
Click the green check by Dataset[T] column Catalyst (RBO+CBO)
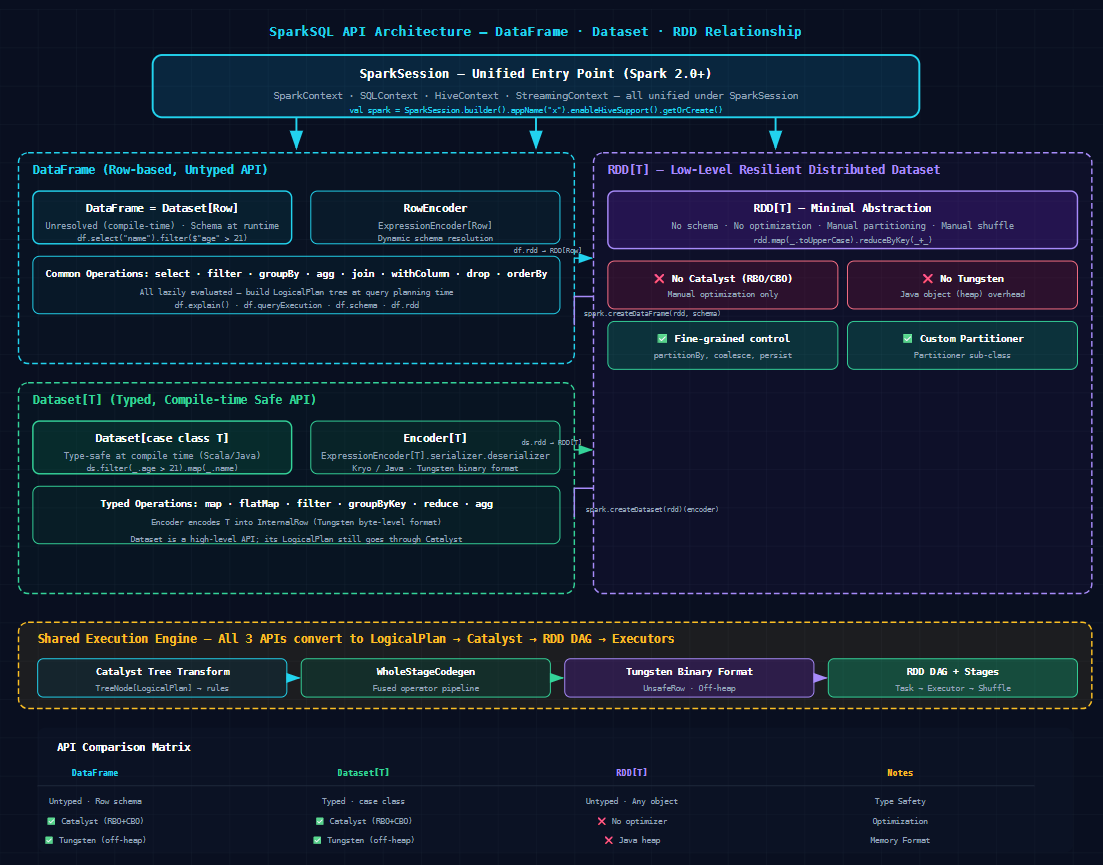320,821
